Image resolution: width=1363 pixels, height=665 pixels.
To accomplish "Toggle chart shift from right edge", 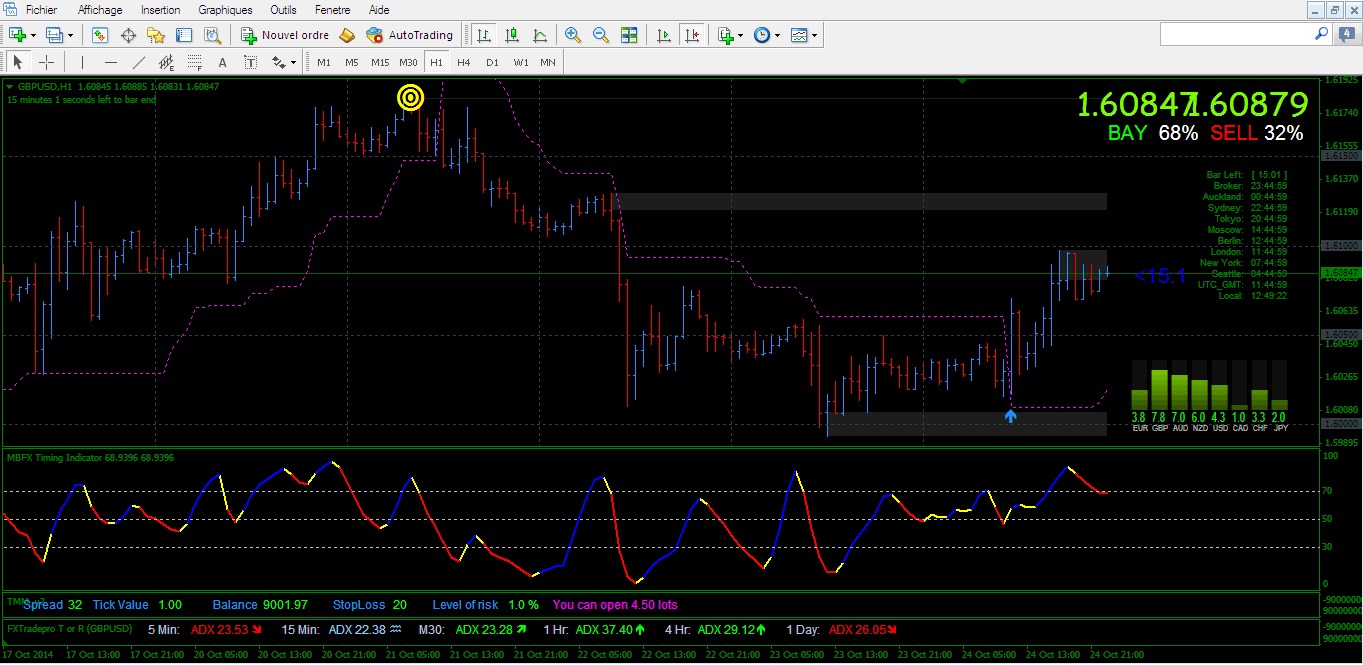I will [x=691, y=35].
